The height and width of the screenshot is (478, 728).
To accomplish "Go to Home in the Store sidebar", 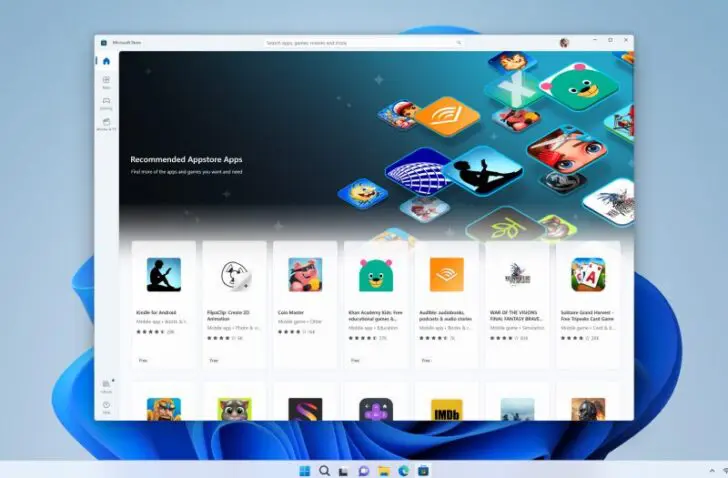I will tap(106, 61).
